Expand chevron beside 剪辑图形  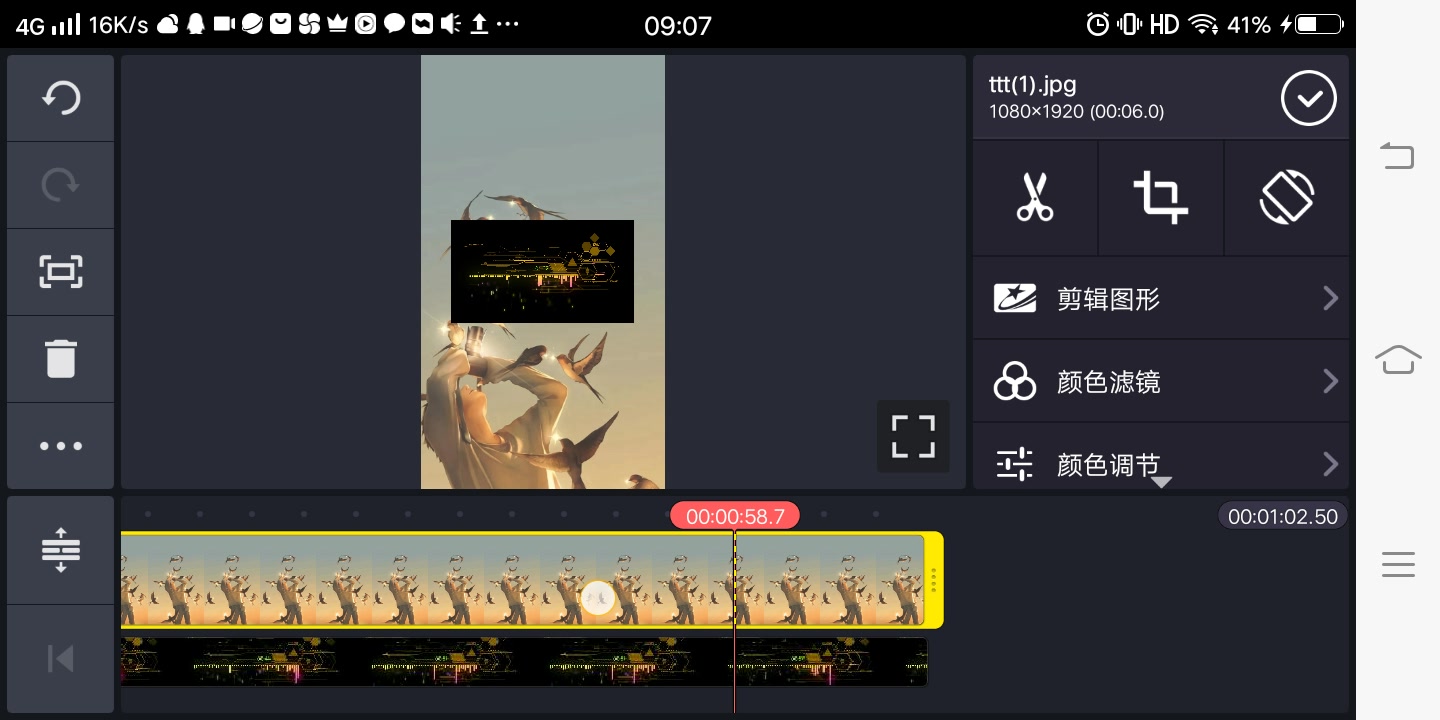tap(1330, 298)
